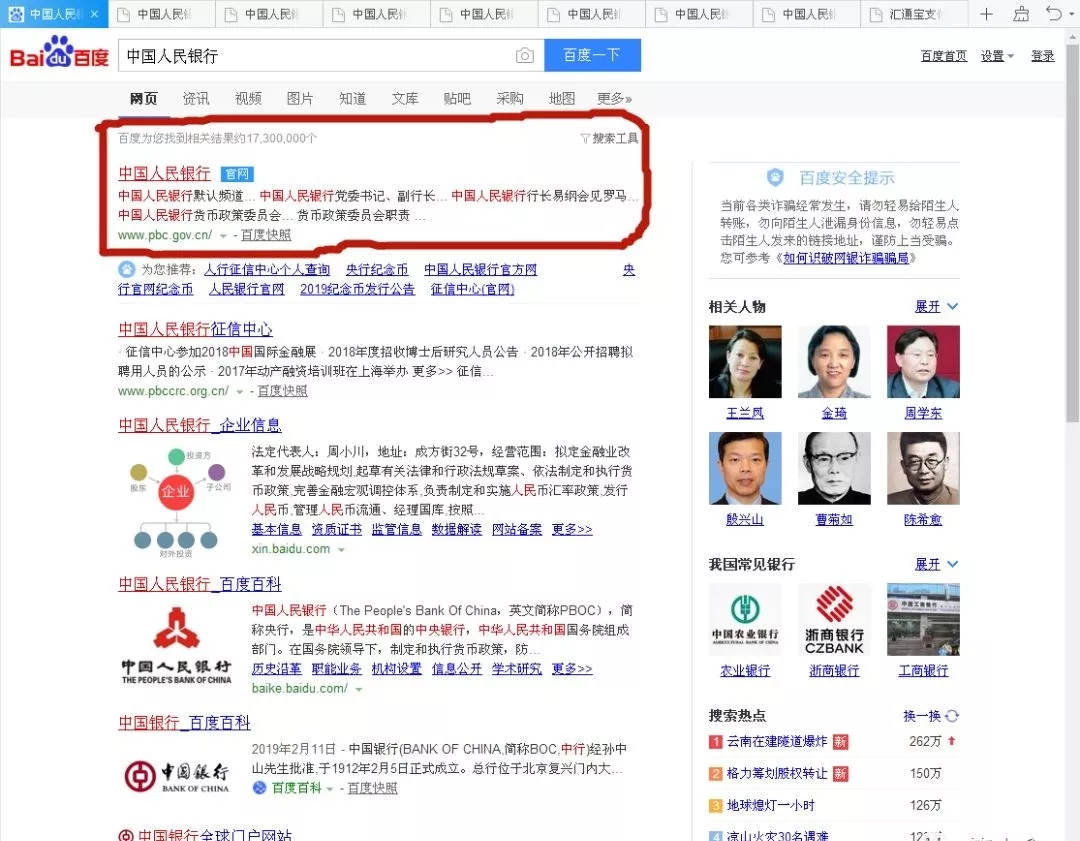Click 人行征信中心个人查询 recommendation
Image resolution: width=1080 pixels, height=841 pixels.
pos(267,269)
